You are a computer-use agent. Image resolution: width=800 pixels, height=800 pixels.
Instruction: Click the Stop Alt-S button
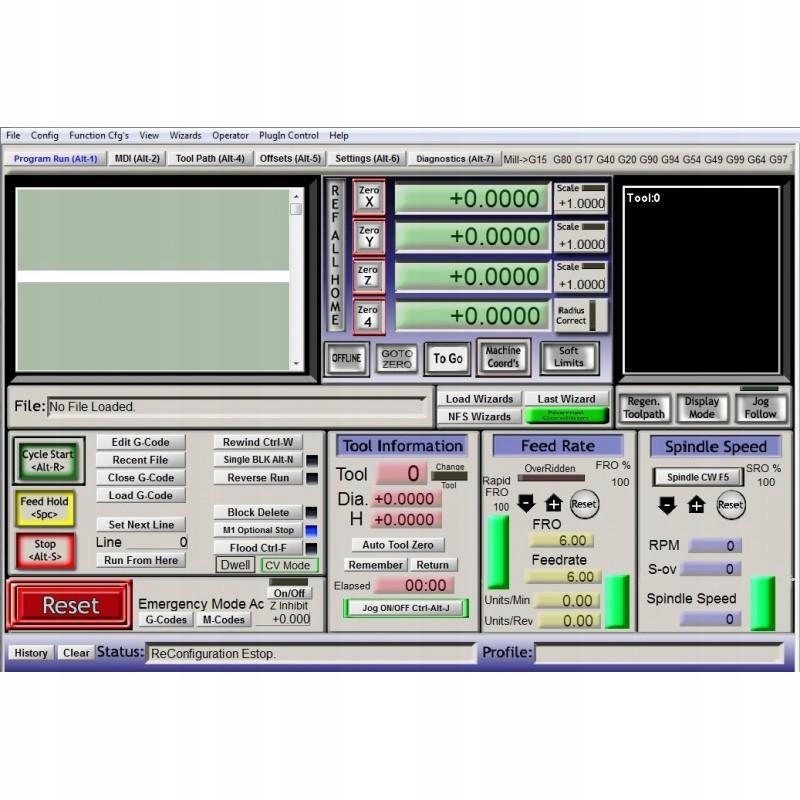click(45, 550)
